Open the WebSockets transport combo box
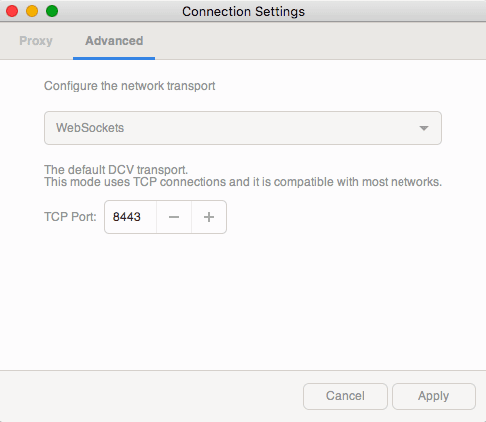The image size is (486, 422). (243, 128)
